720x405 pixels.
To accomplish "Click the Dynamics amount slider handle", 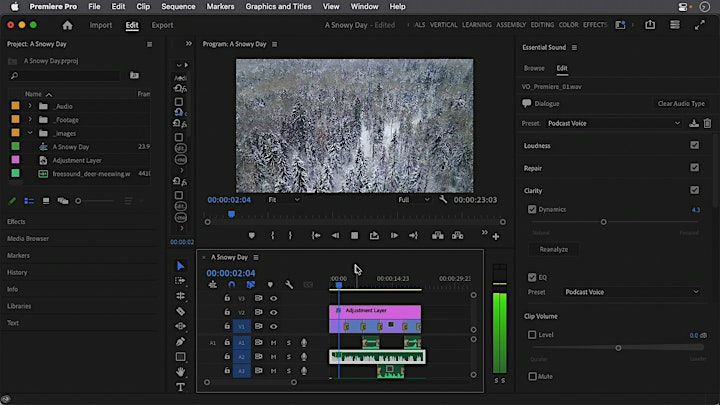I will click(x=603, y=222).
